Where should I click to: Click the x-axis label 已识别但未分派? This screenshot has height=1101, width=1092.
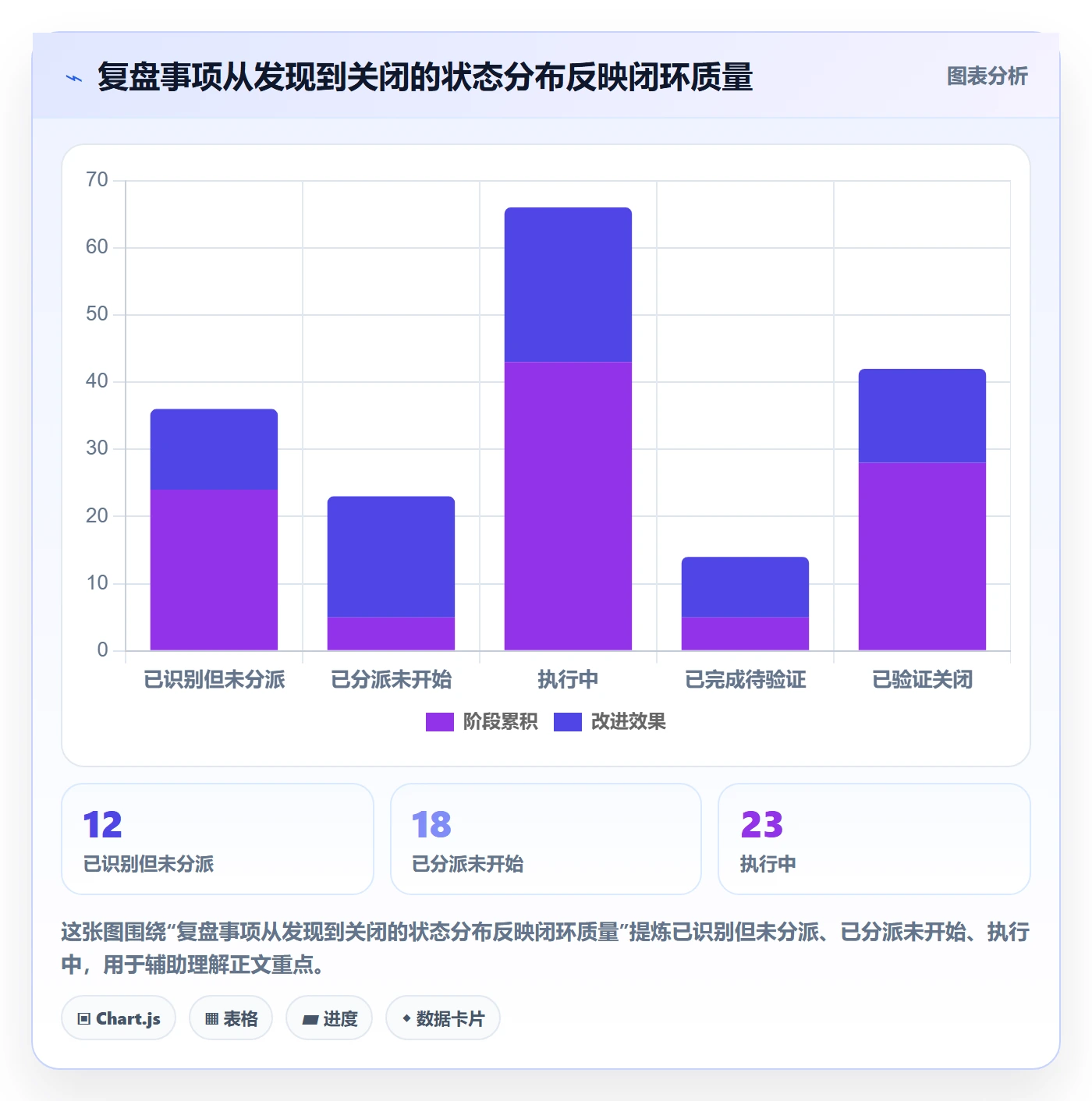click(x=214, y=680)
